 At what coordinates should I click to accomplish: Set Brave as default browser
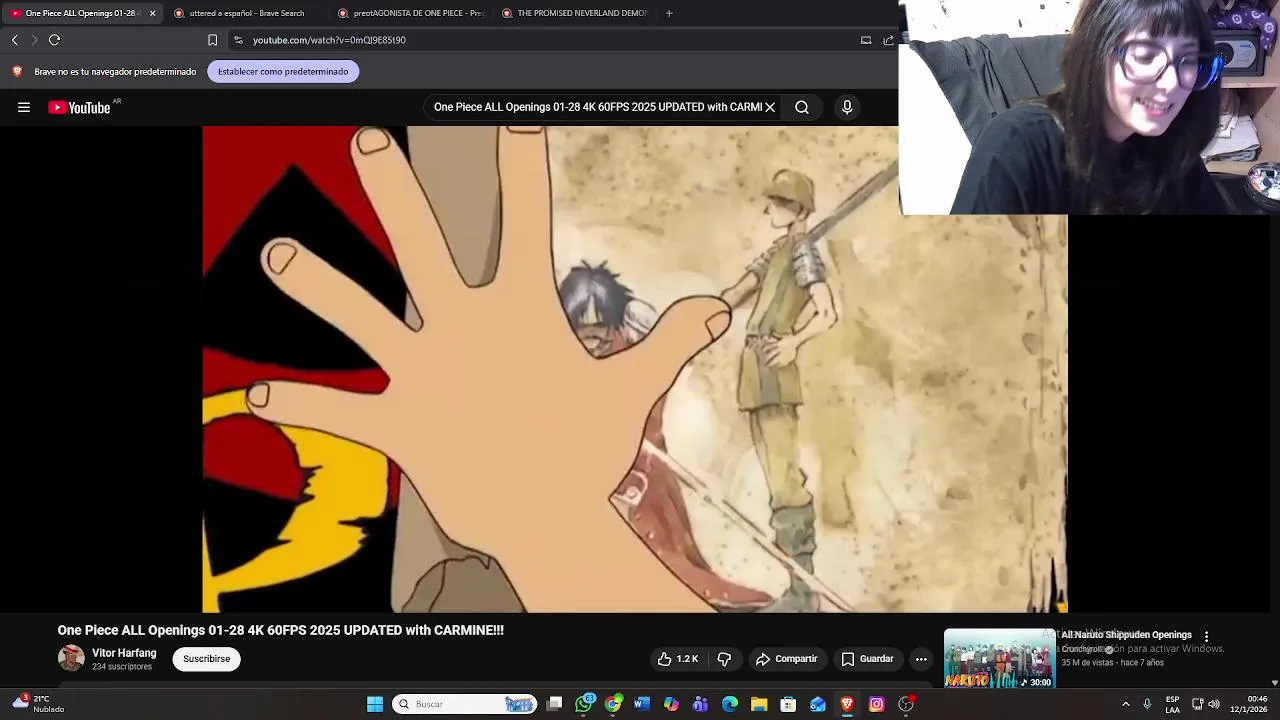click(283, 72)
